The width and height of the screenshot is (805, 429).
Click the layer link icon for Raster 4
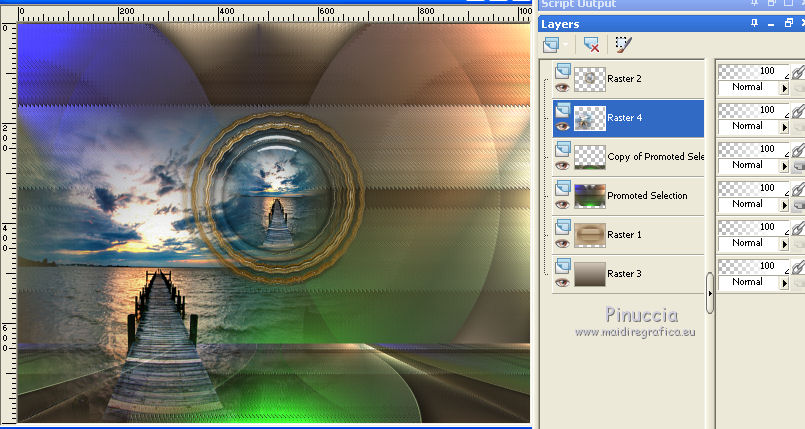point(798,111)
